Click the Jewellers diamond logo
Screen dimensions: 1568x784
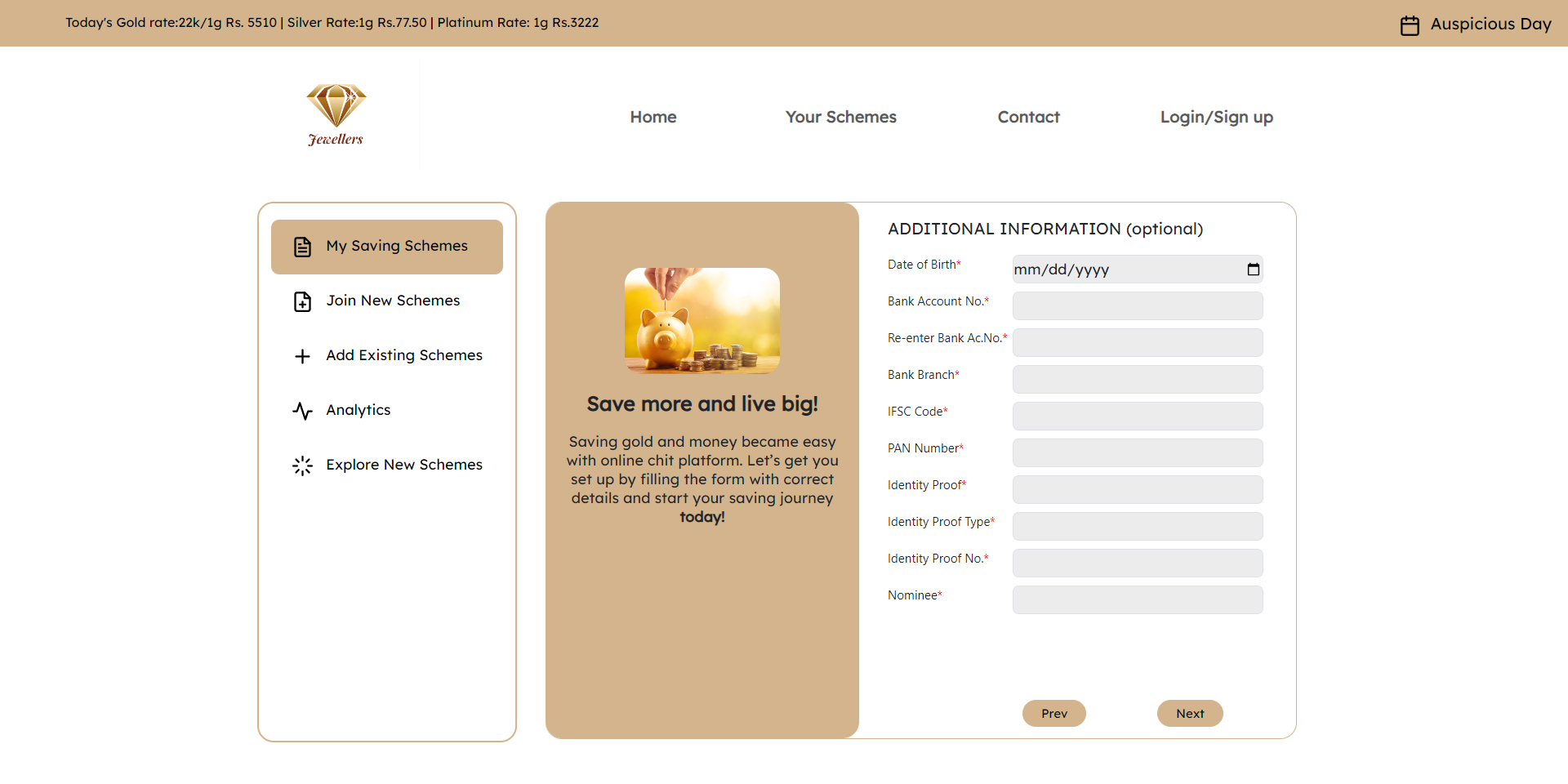pos(336,115)
